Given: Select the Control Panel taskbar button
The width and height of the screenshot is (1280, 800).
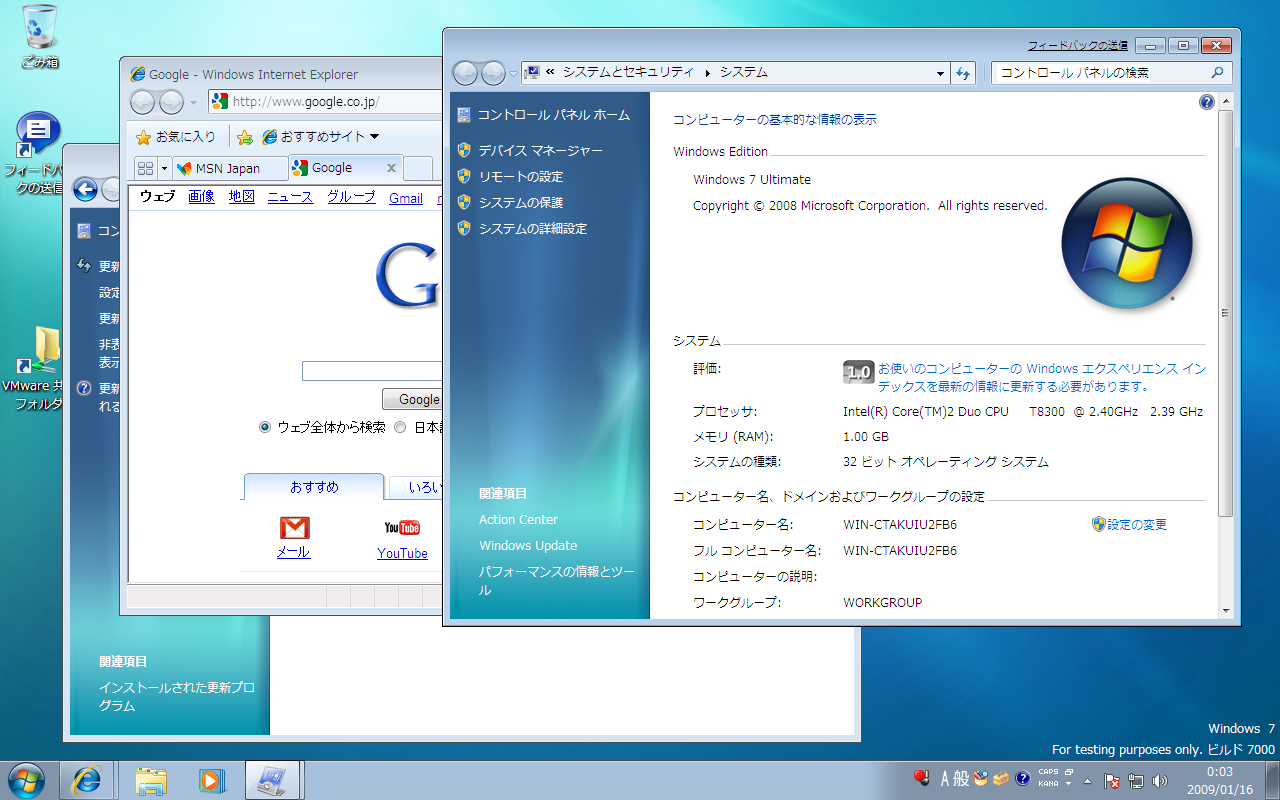Looking at the screenshot, I should pos(273,780).
